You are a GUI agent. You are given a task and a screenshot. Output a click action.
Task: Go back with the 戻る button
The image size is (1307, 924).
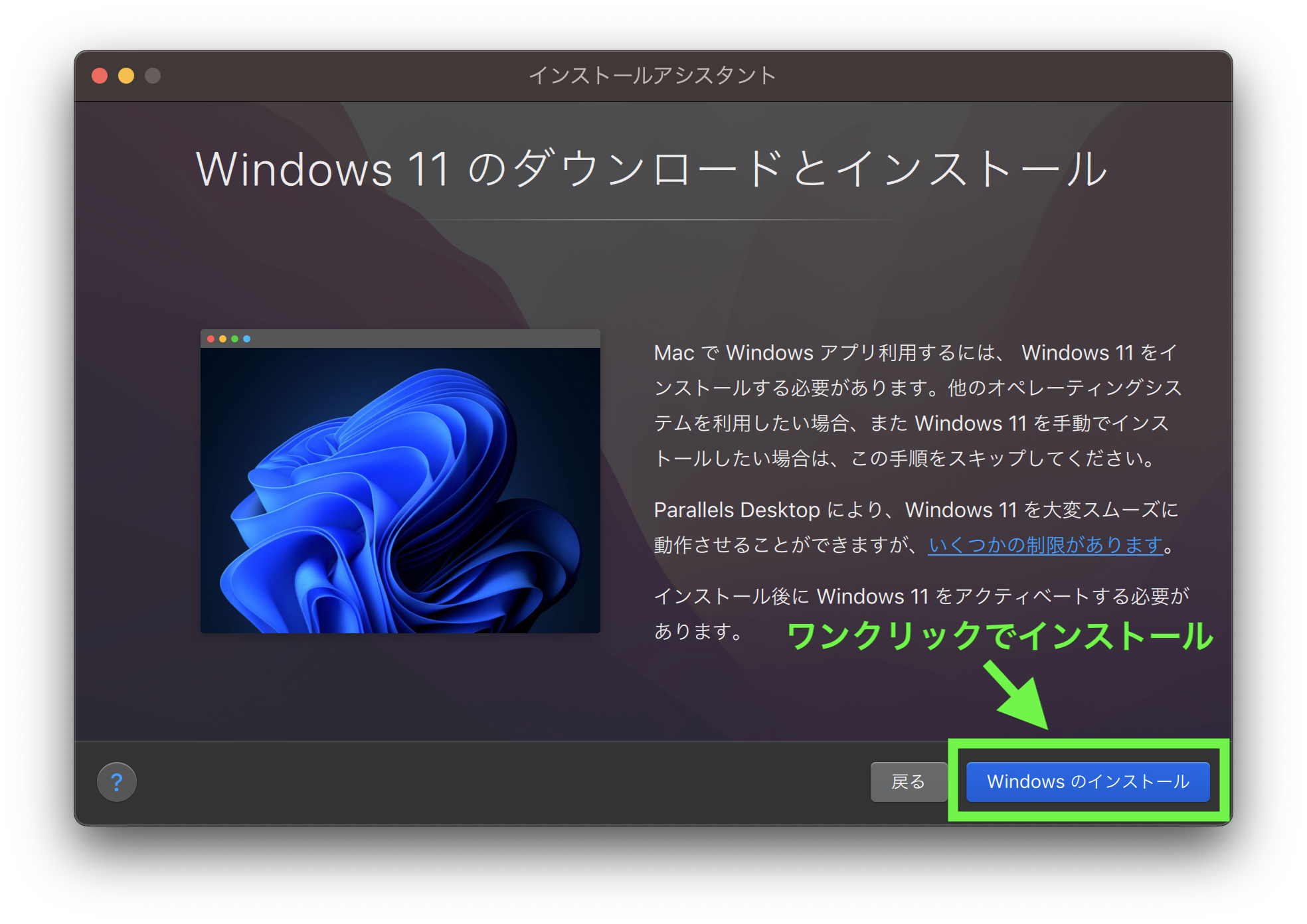click(x=908, y=782)
